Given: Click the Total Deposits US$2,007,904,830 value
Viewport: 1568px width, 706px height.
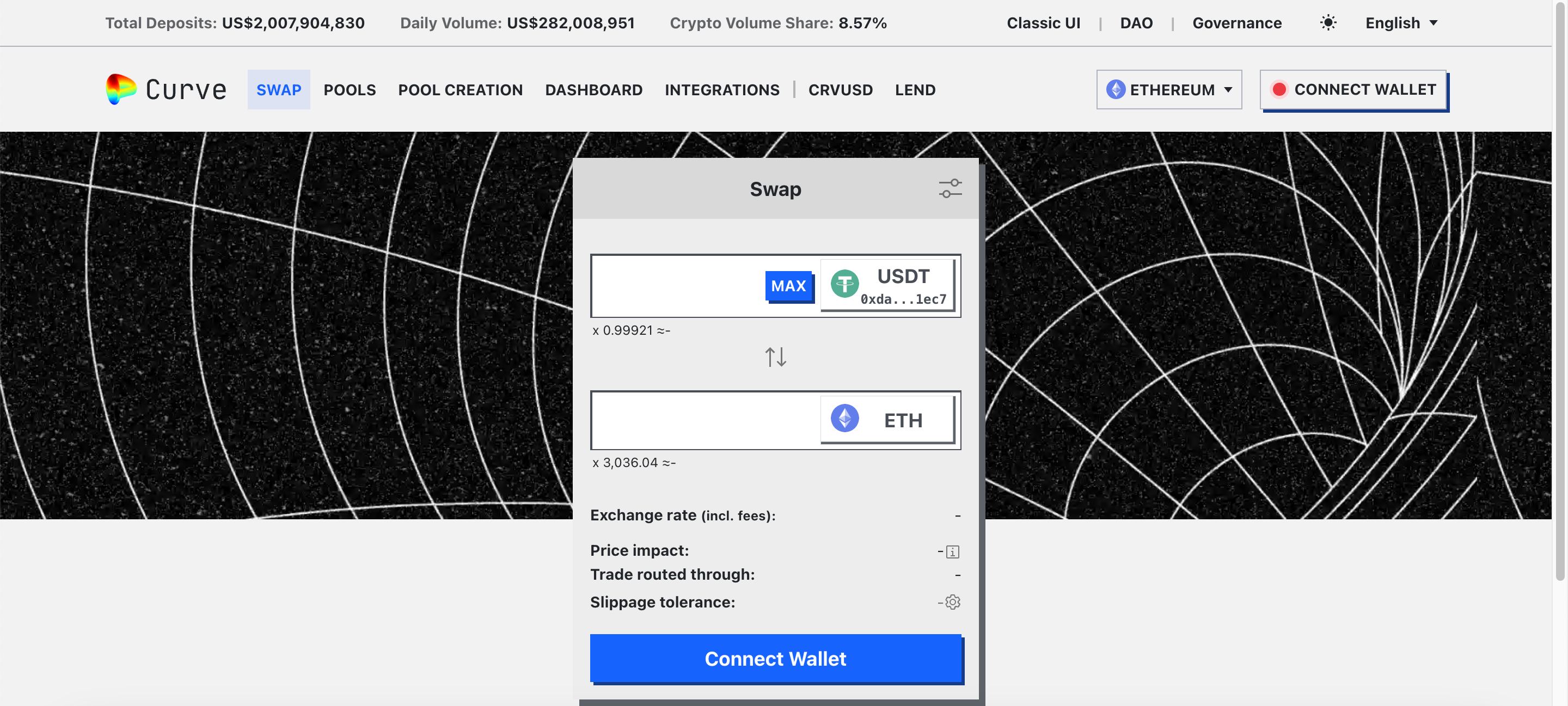Looking at the screenshot, I should 293,23.
